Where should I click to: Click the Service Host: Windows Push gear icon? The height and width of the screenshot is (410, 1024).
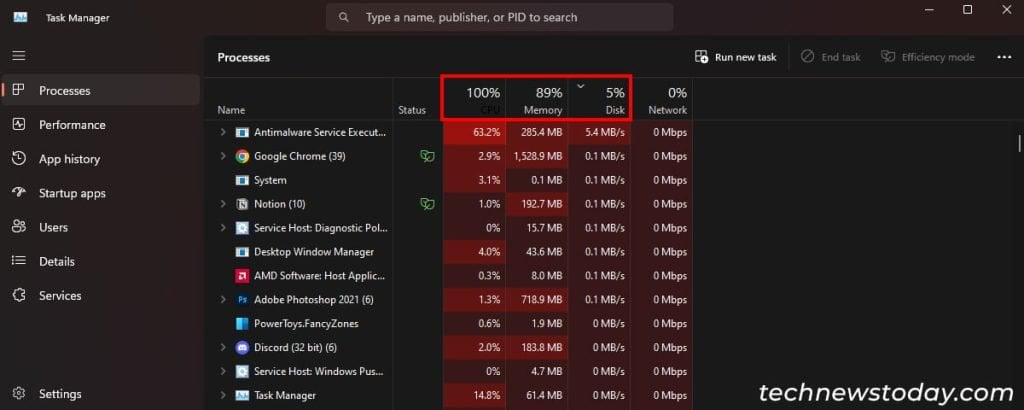[x=242, y=371]
